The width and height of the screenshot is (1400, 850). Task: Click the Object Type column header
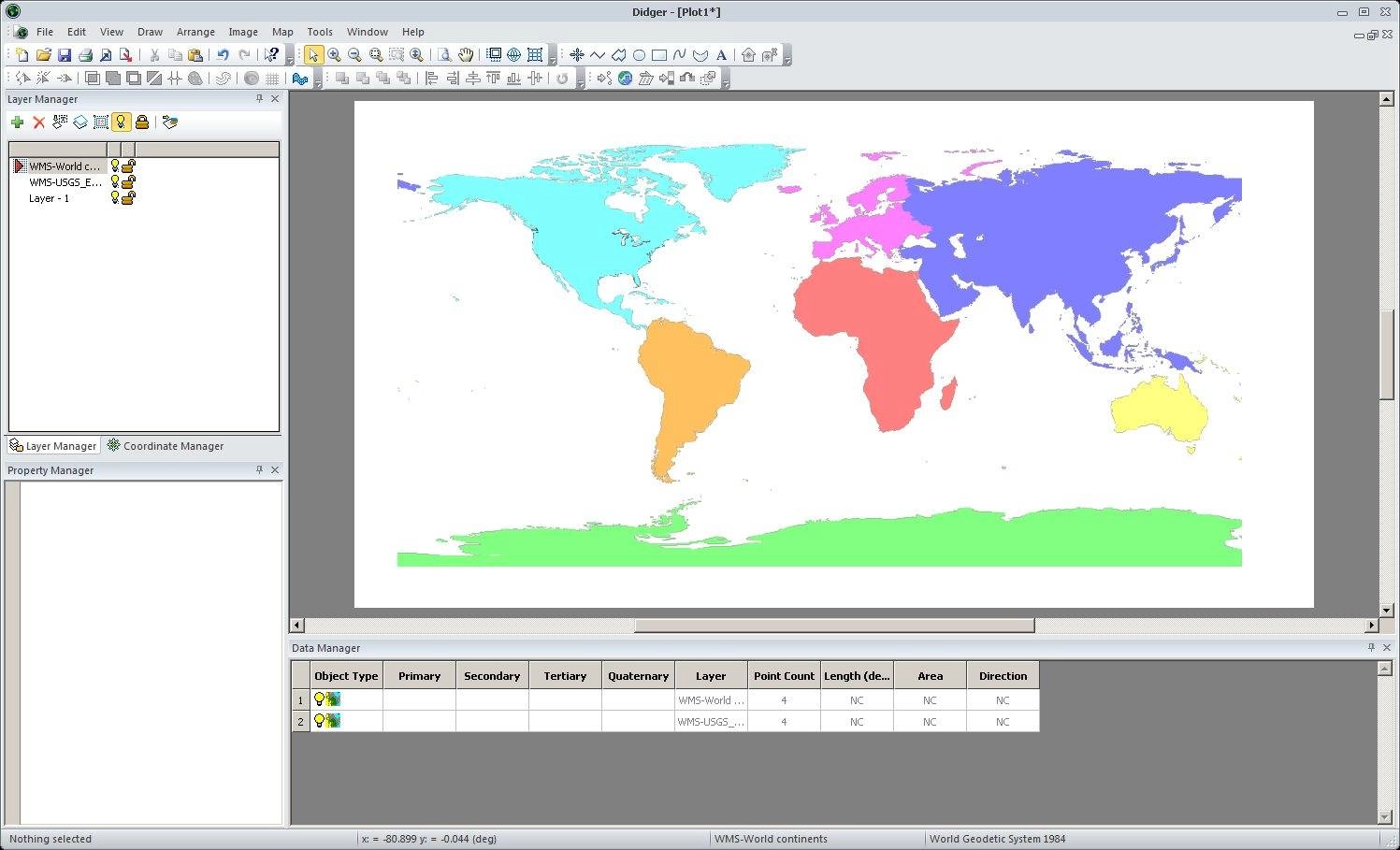[346, 676]
